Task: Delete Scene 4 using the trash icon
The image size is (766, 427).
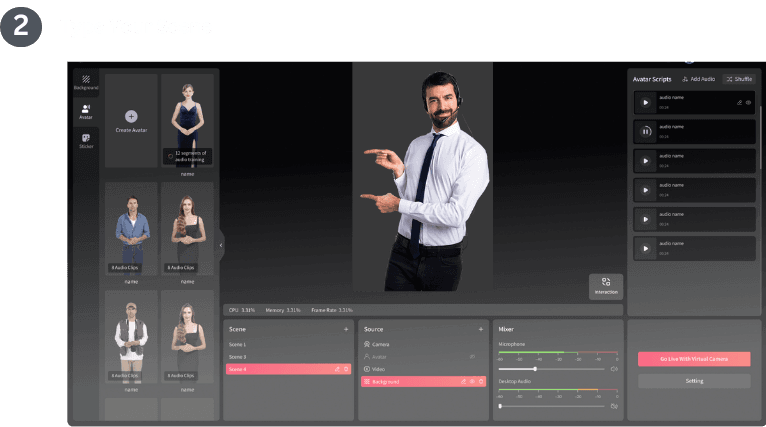Action: pos(346,369)
